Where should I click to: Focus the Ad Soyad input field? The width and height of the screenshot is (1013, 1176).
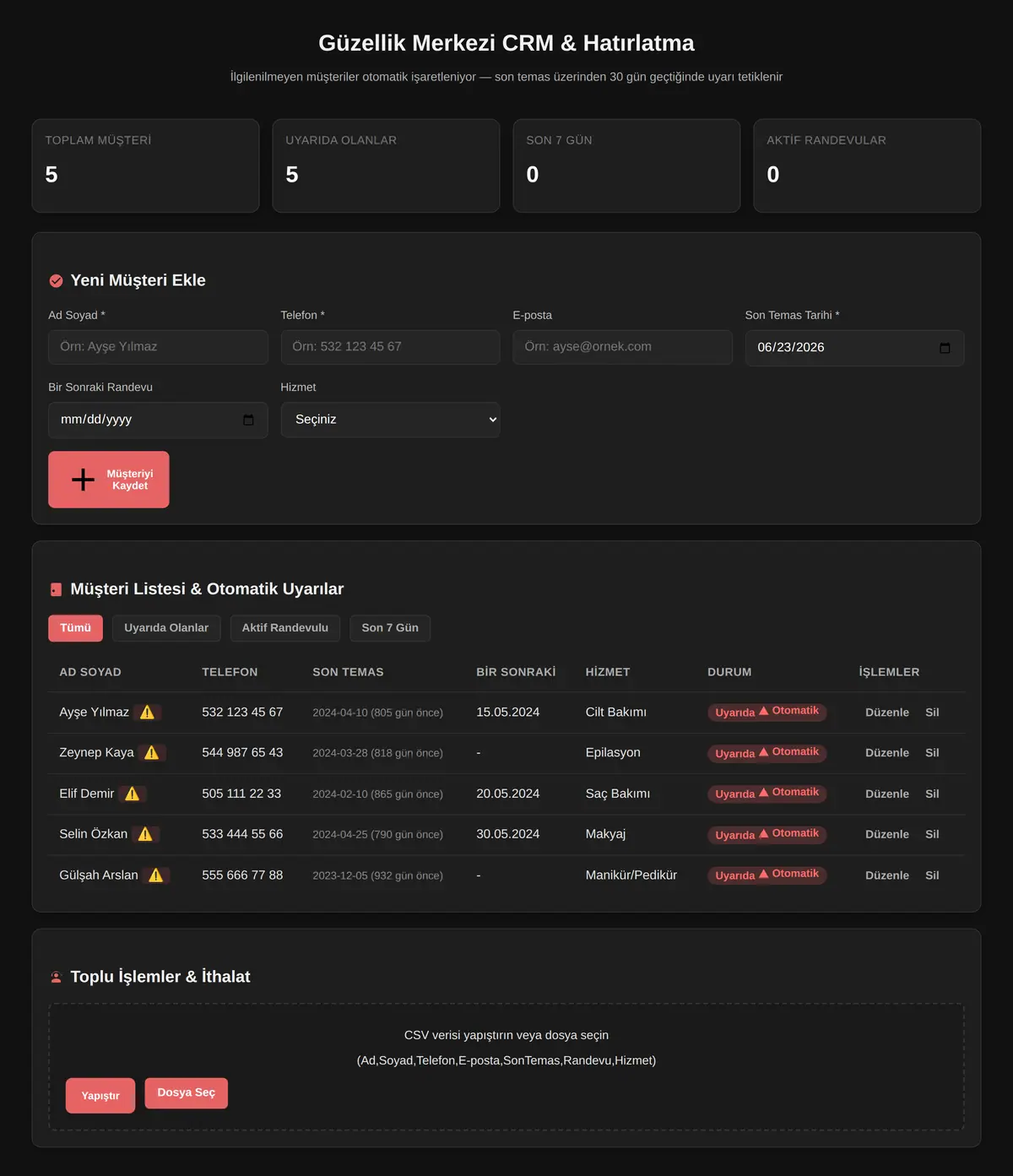tap(158, 347)
